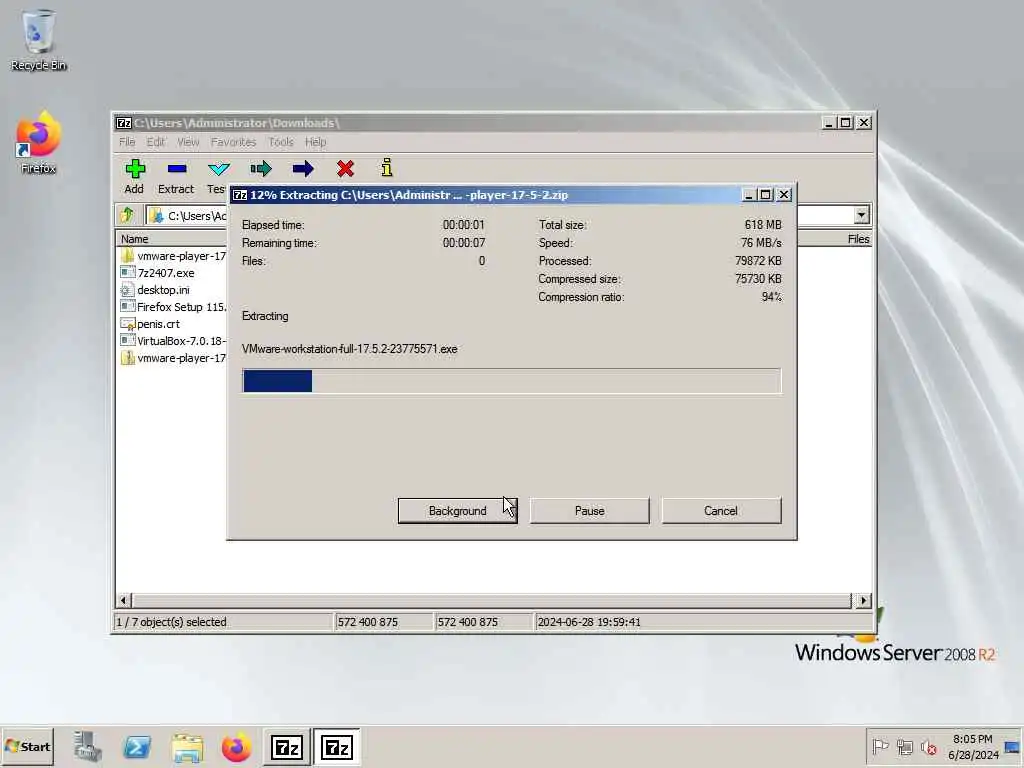This screenshot has height=768, width=1024.
Task: Click the Background button
Action: pyautogui.click(x=457, y=511)
